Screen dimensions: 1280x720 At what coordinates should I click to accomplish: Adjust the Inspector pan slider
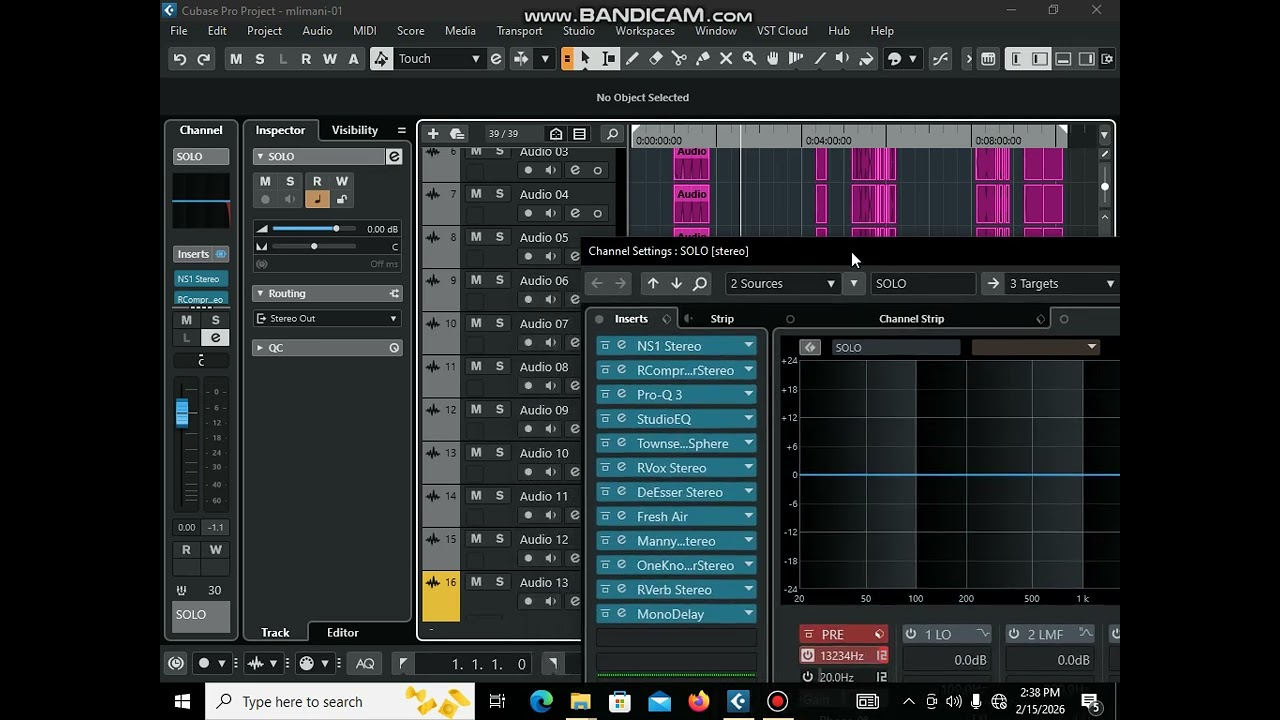coord(314,247)
